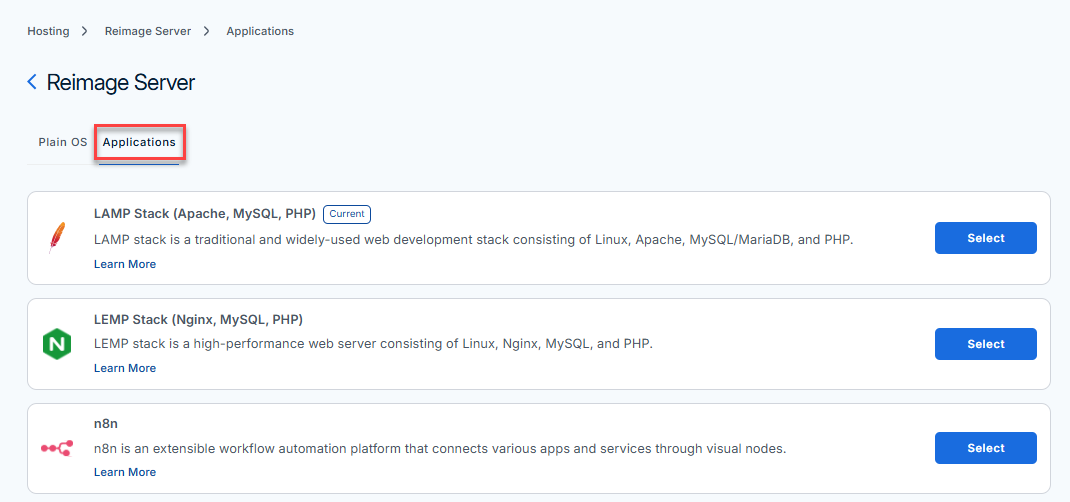Select the LAMP Stack application

pos(985,238)
